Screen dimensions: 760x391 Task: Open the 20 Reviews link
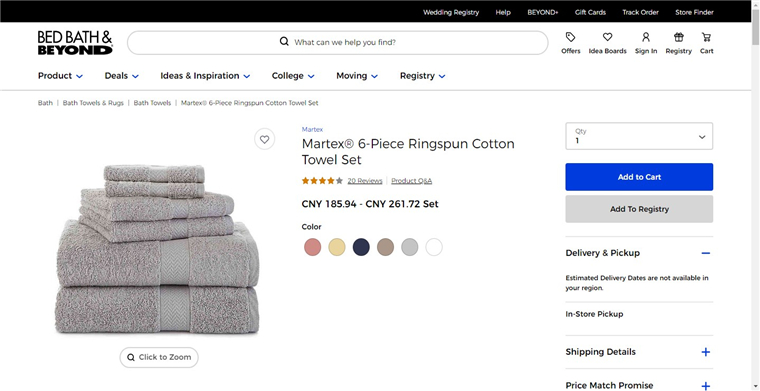[x=365, y=181]
